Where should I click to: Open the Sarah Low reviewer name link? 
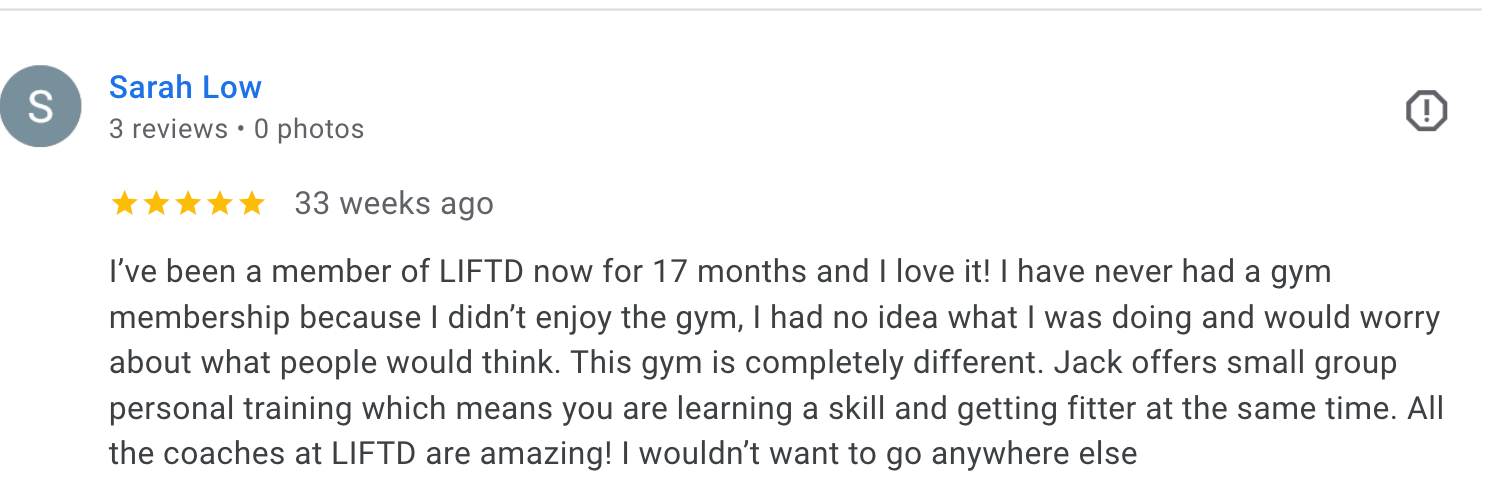click(185, 88)
